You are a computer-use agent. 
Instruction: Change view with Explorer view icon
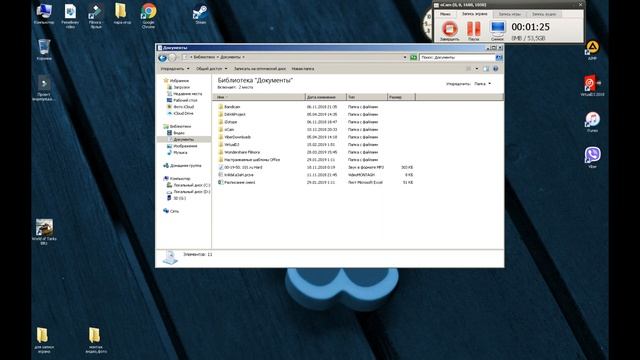pyautogui.click(x=469, y=69)
